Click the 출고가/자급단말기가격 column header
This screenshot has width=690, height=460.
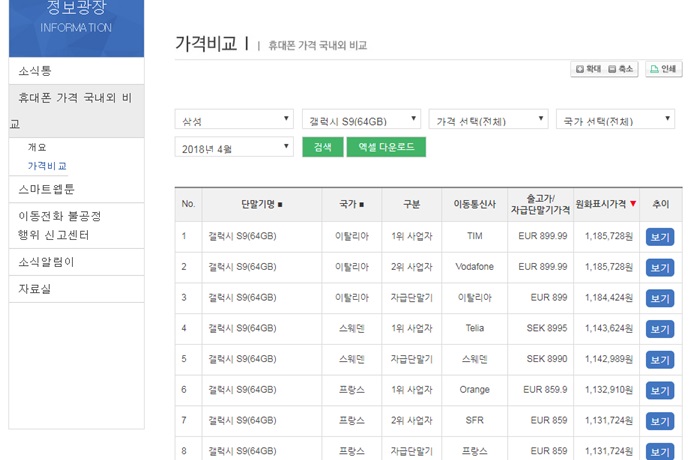coord(540,204)
